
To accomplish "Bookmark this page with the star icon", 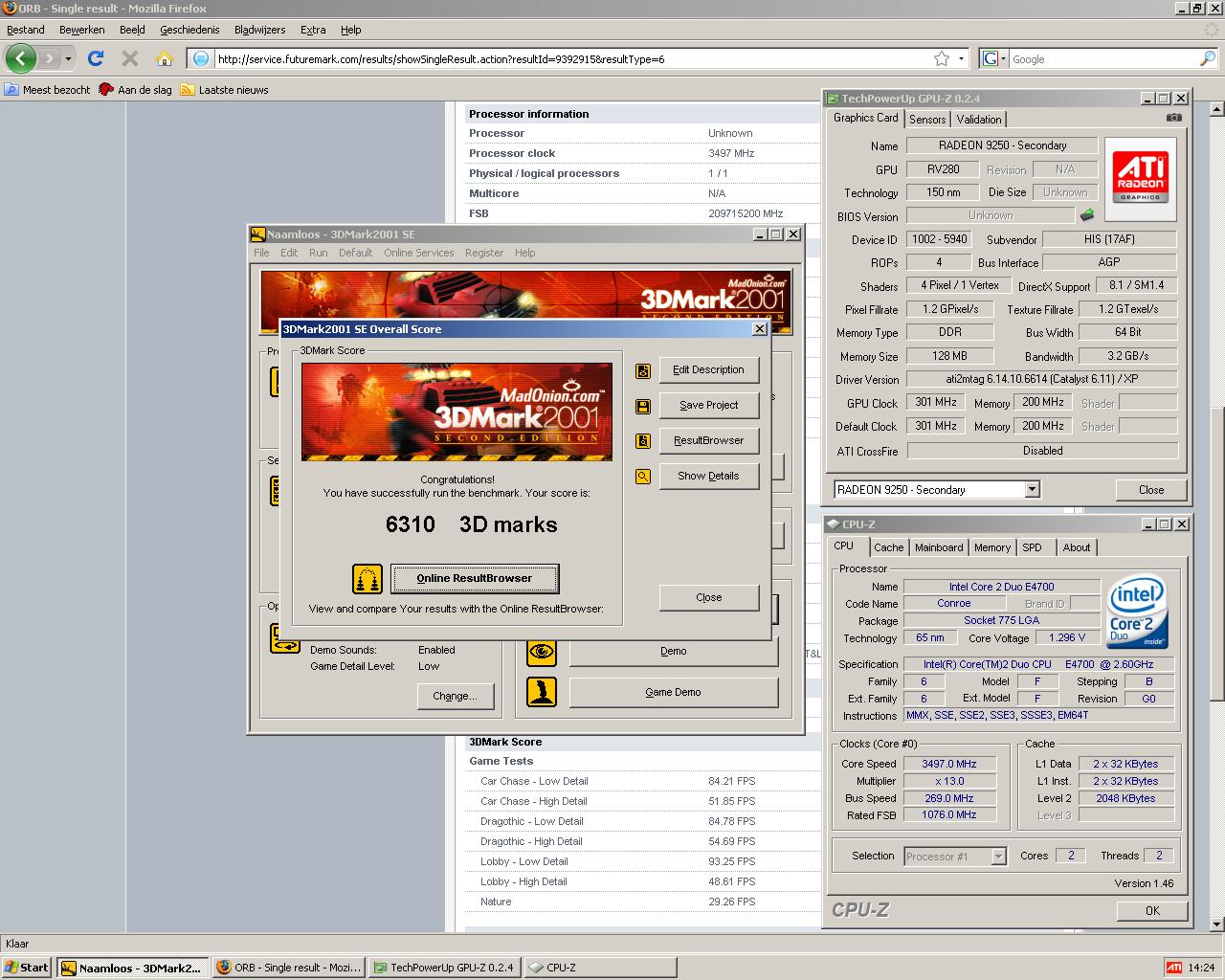I will (x=942, y=58).
